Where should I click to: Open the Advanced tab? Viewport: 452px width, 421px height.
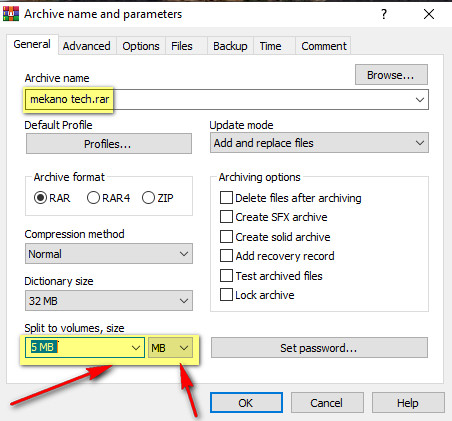[87, 46]
